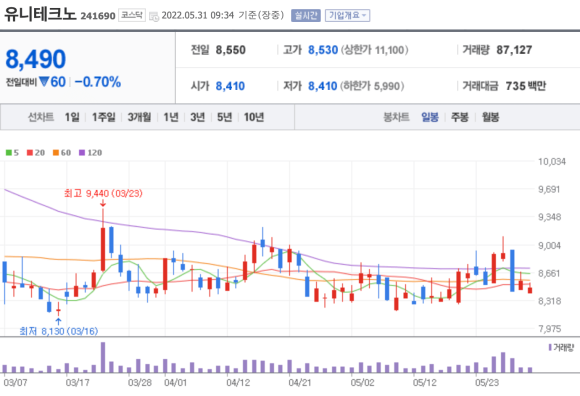Select the 3년 line chart tab
Image resolution: width=580 pixels, height=396 pixels.
click(x=198, y=117)
